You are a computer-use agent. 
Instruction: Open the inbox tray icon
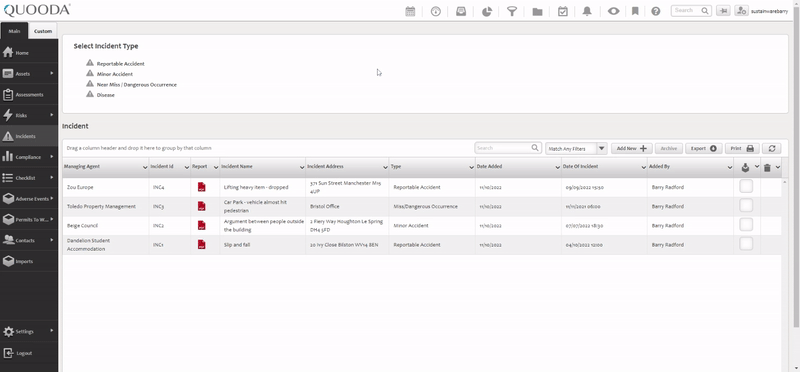click(461, 11)
